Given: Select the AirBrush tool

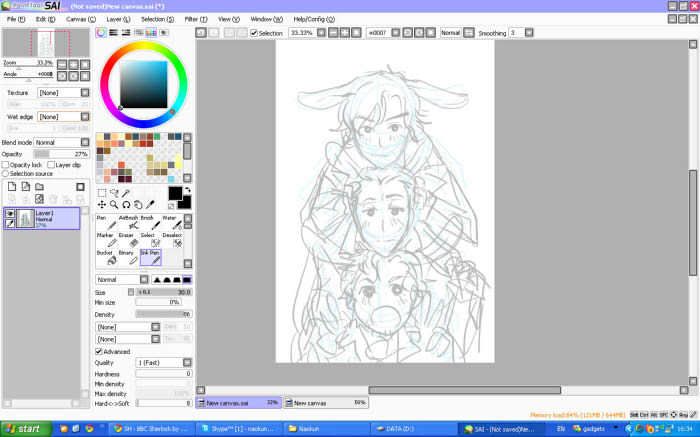Looking at the screenshot, I should pyautogui.click(x=127, y=223).
